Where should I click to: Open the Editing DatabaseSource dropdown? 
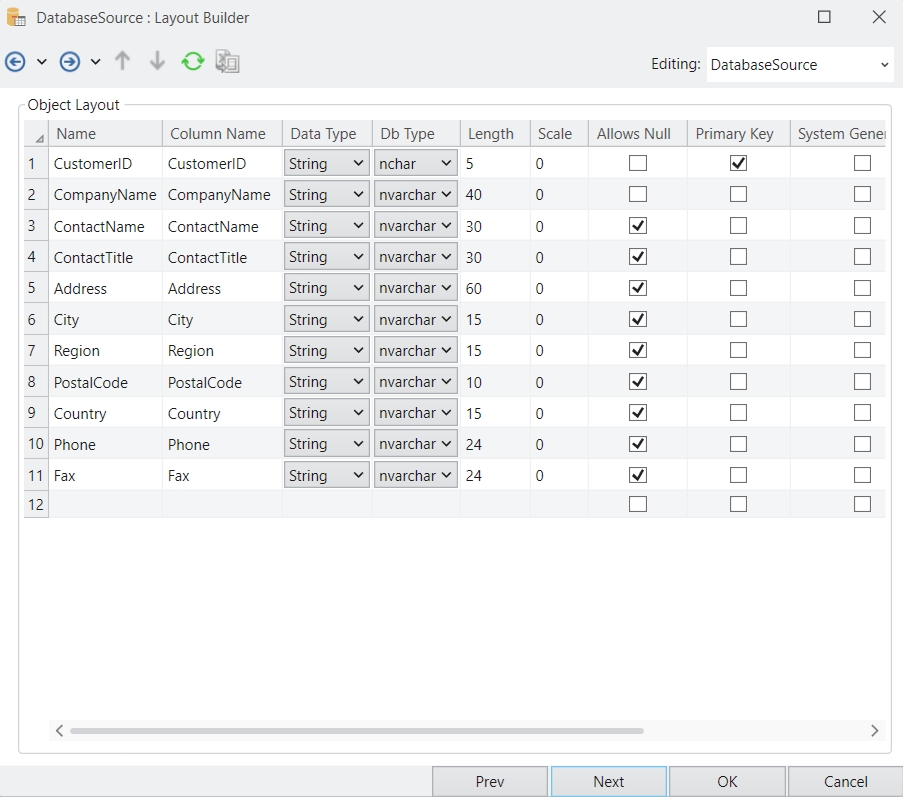pos(798,65)
